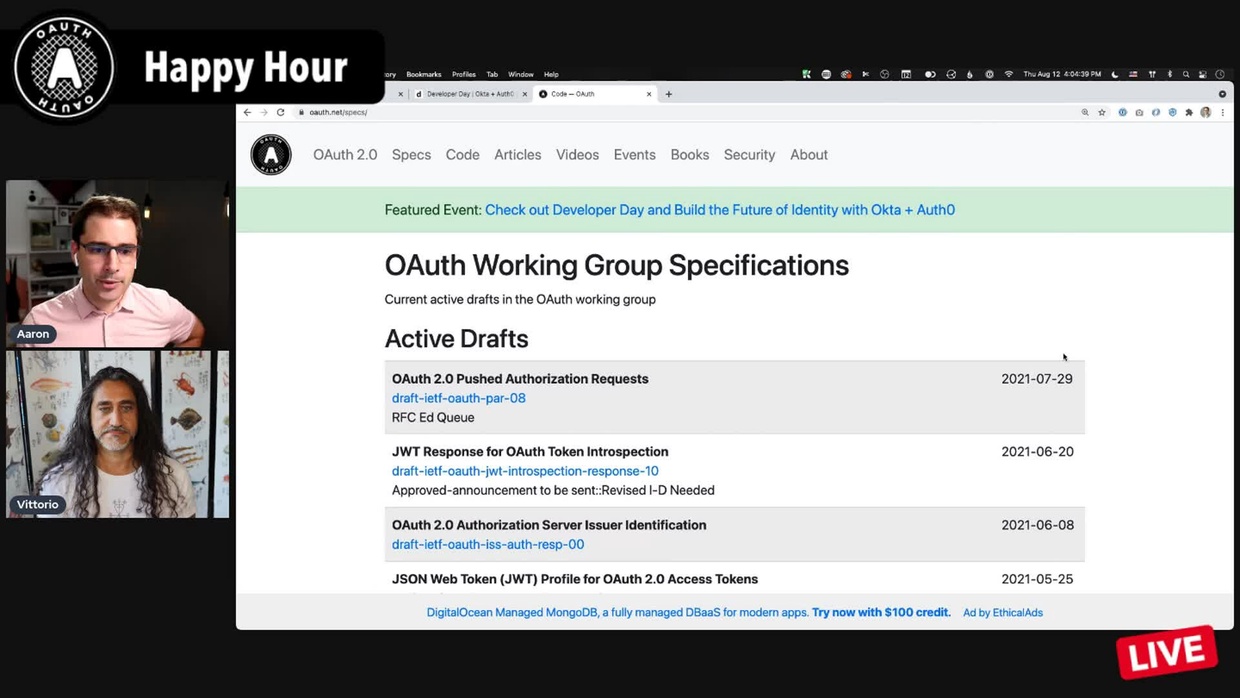Open the Window menu
Image resolution: width=1240 pixels, height=698 pixels.
point(521,74)
